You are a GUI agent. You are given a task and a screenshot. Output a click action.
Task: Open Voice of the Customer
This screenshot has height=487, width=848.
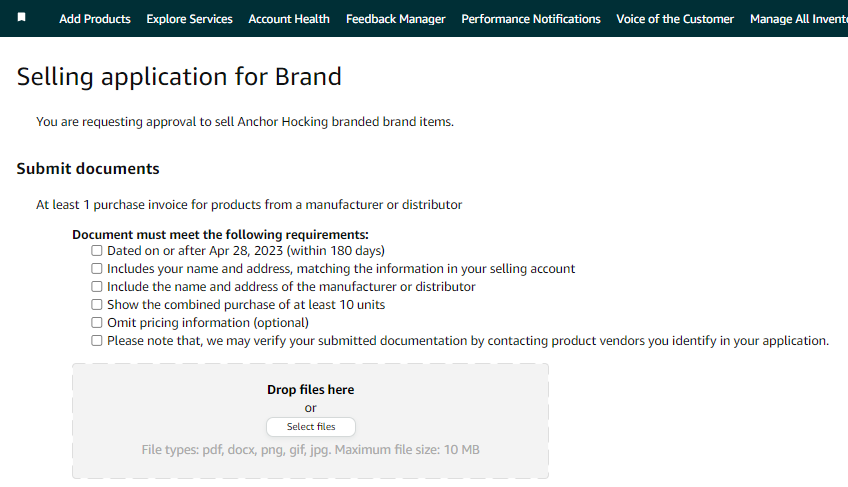pos(675,19)
